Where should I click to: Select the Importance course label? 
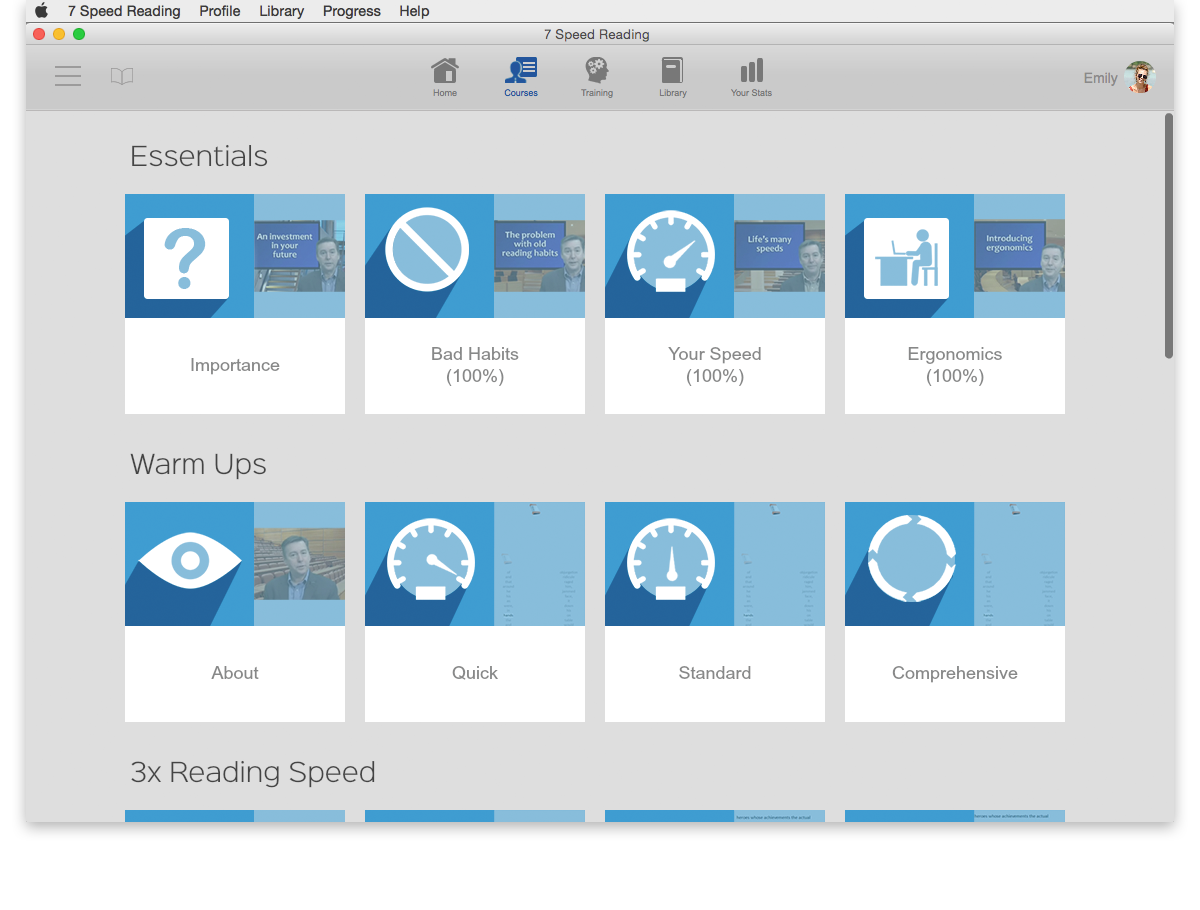click(235, 365)
